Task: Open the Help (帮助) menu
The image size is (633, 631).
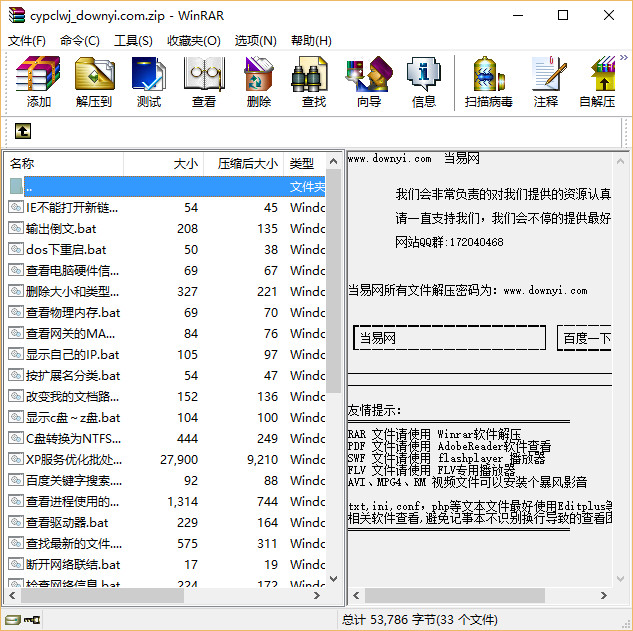Action: click(311, 40)
